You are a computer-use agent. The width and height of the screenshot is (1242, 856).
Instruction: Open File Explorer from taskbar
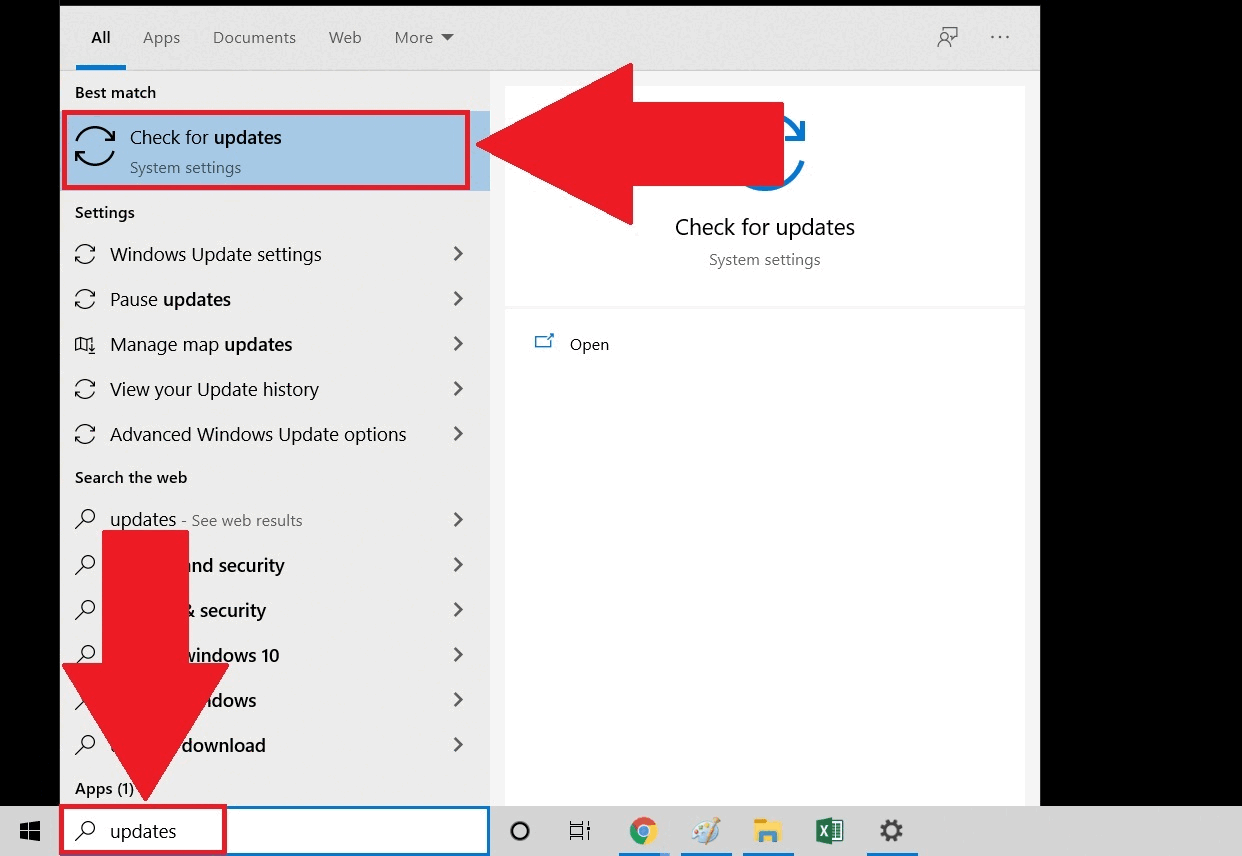pyautogui.click(x=767, y=831)
